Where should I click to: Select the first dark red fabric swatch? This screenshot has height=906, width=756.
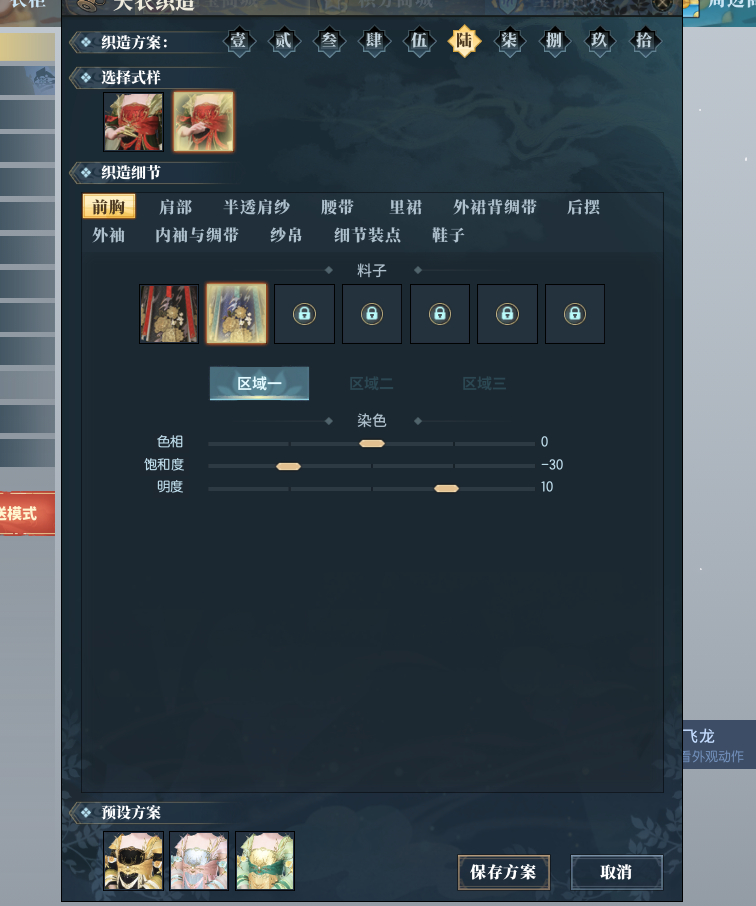169,314
